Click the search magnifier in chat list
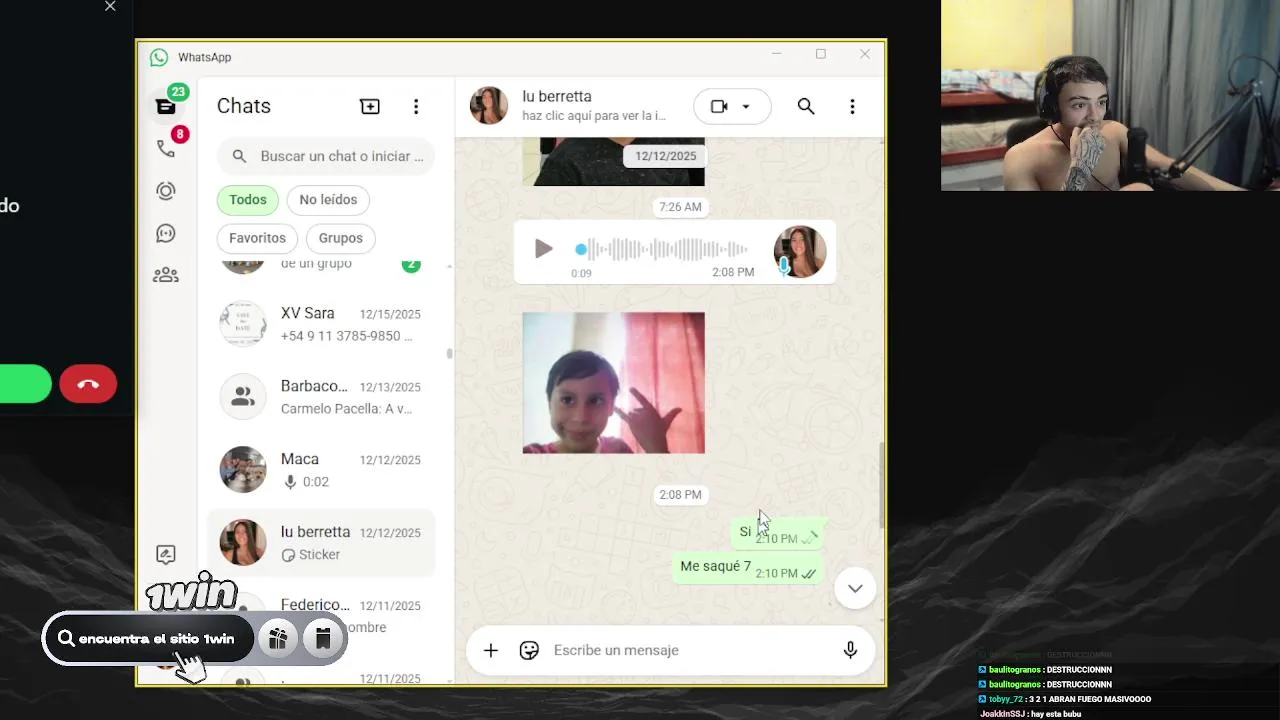The image size is (1280, 720). point(239,156)
